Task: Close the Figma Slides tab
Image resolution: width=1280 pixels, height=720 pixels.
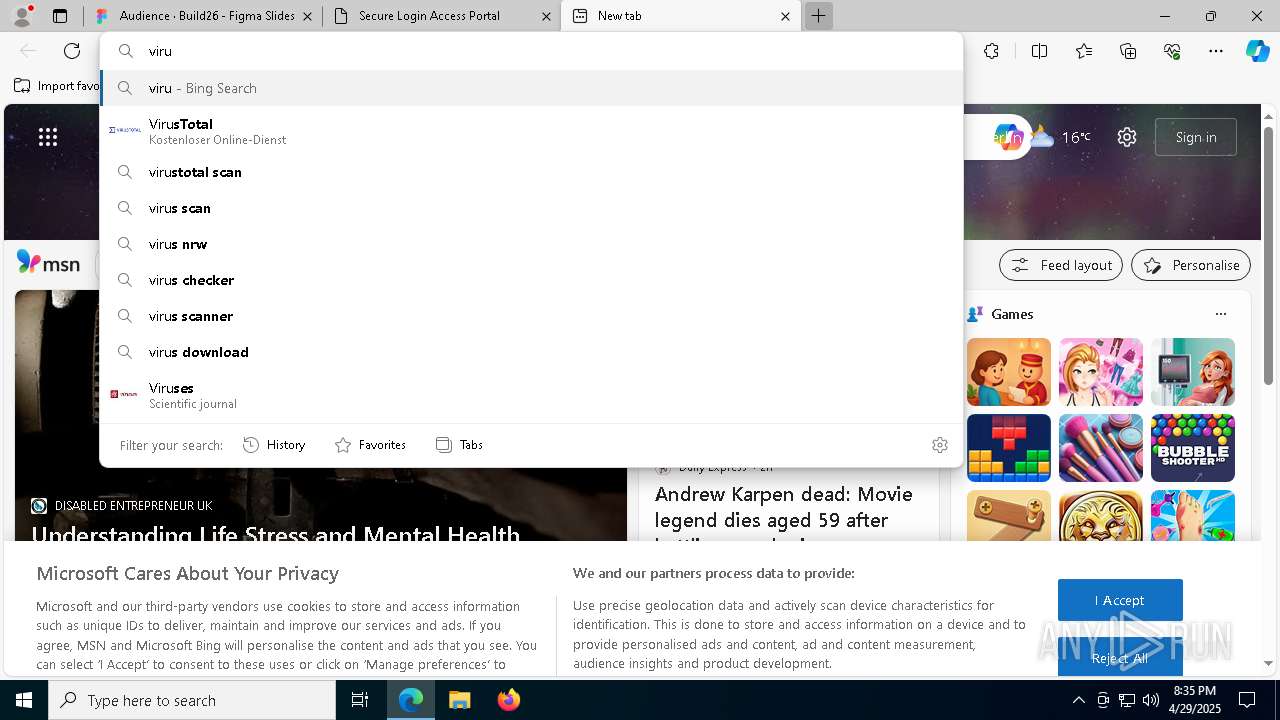Action: [x=307, y=16]
